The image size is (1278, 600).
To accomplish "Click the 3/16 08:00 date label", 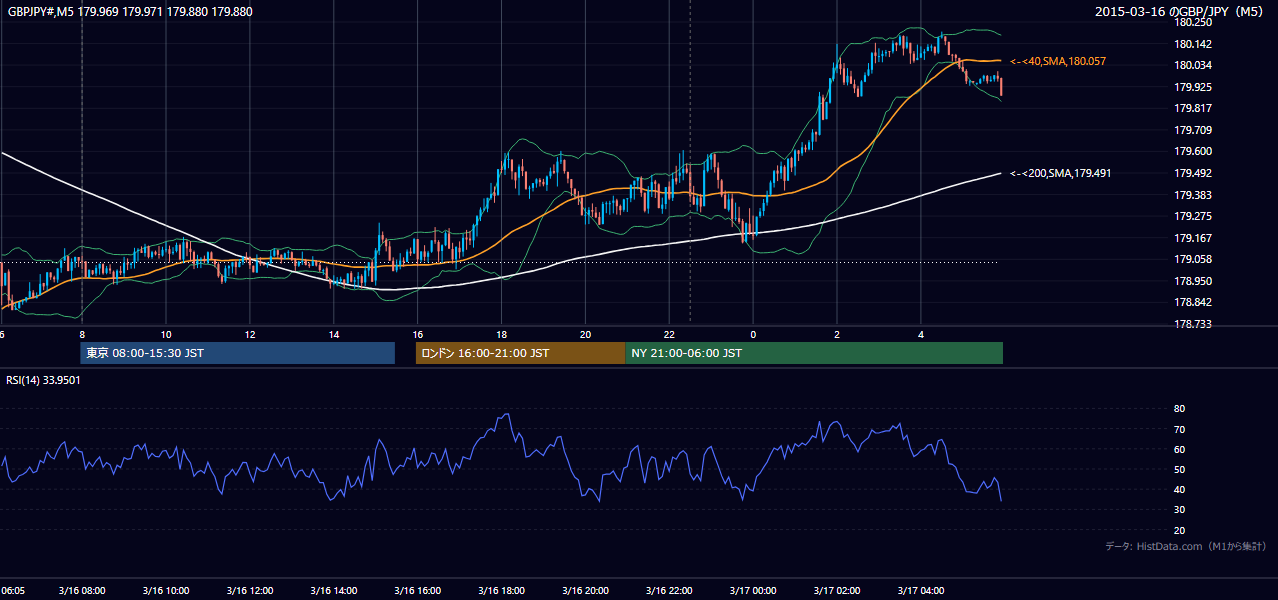I will (x=82, y=591).
